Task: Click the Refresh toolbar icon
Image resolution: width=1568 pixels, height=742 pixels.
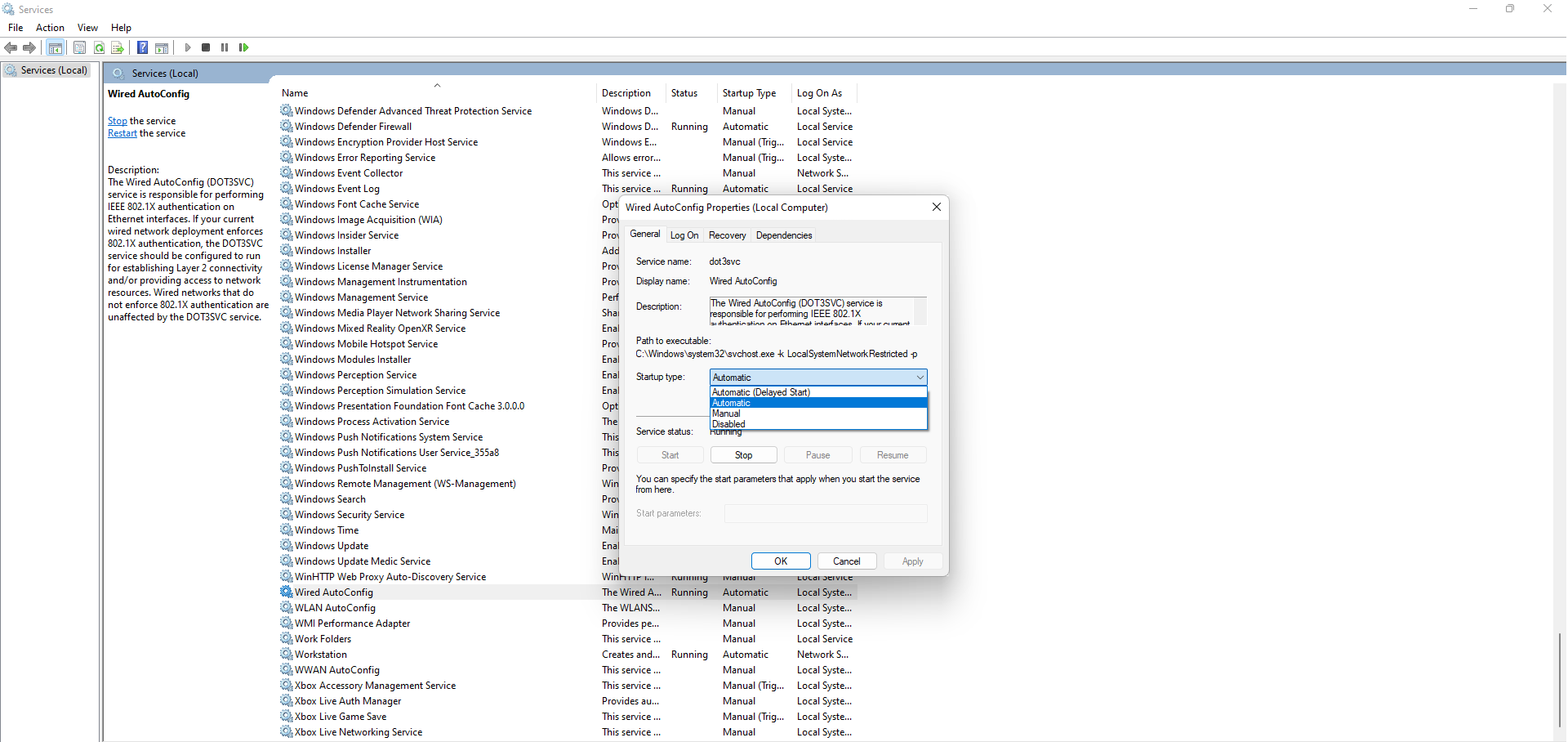Action: [99, 47]
